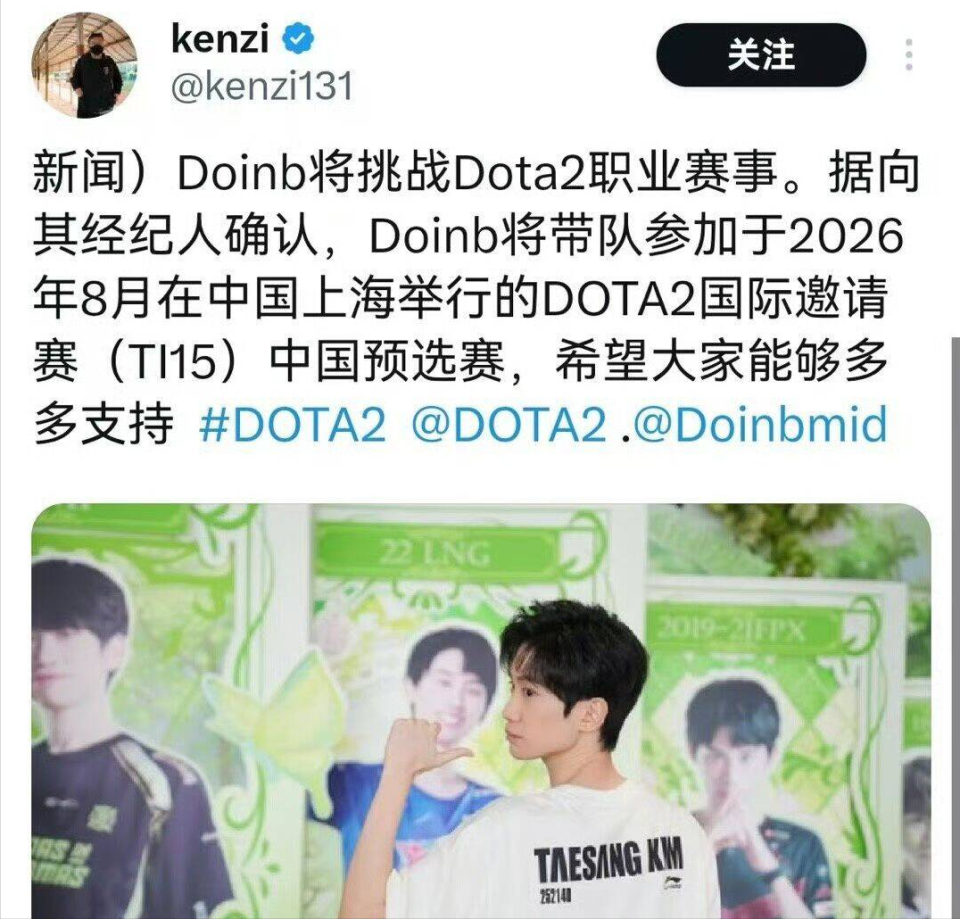The width and height of the screenshot is (960, 919).
Task: Click the scrollbar on the right edge
Action: pos(955,628)
